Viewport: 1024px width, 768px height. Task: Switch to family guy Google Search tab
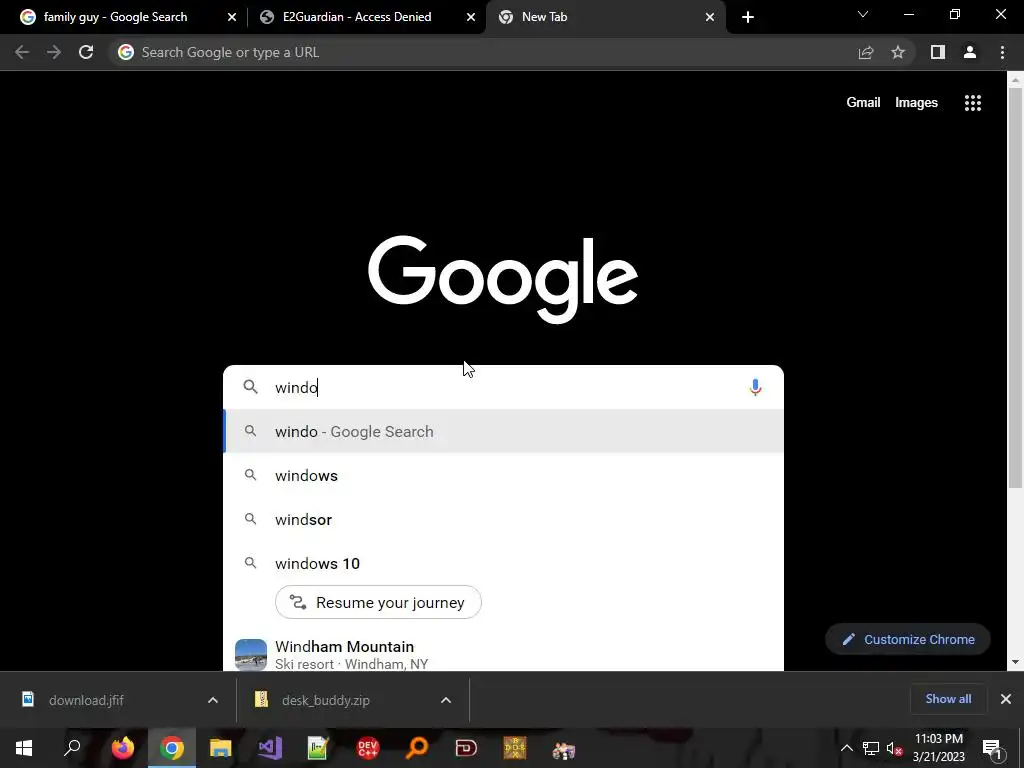click(115, 17)
